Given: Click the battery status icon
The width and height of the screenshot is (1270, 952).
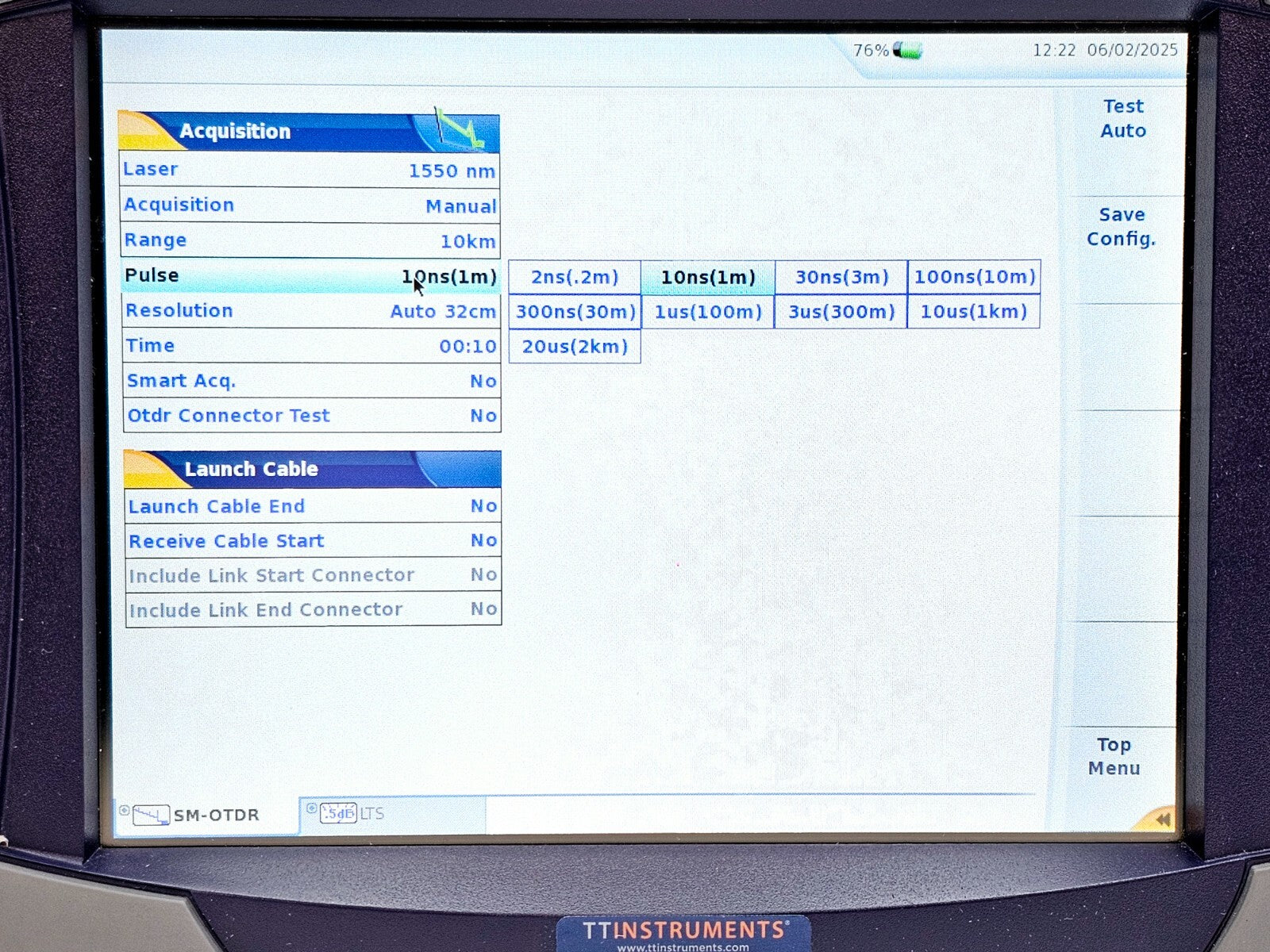Looking at the screenshot, I should pyautogui.click(x=907, y=51).
